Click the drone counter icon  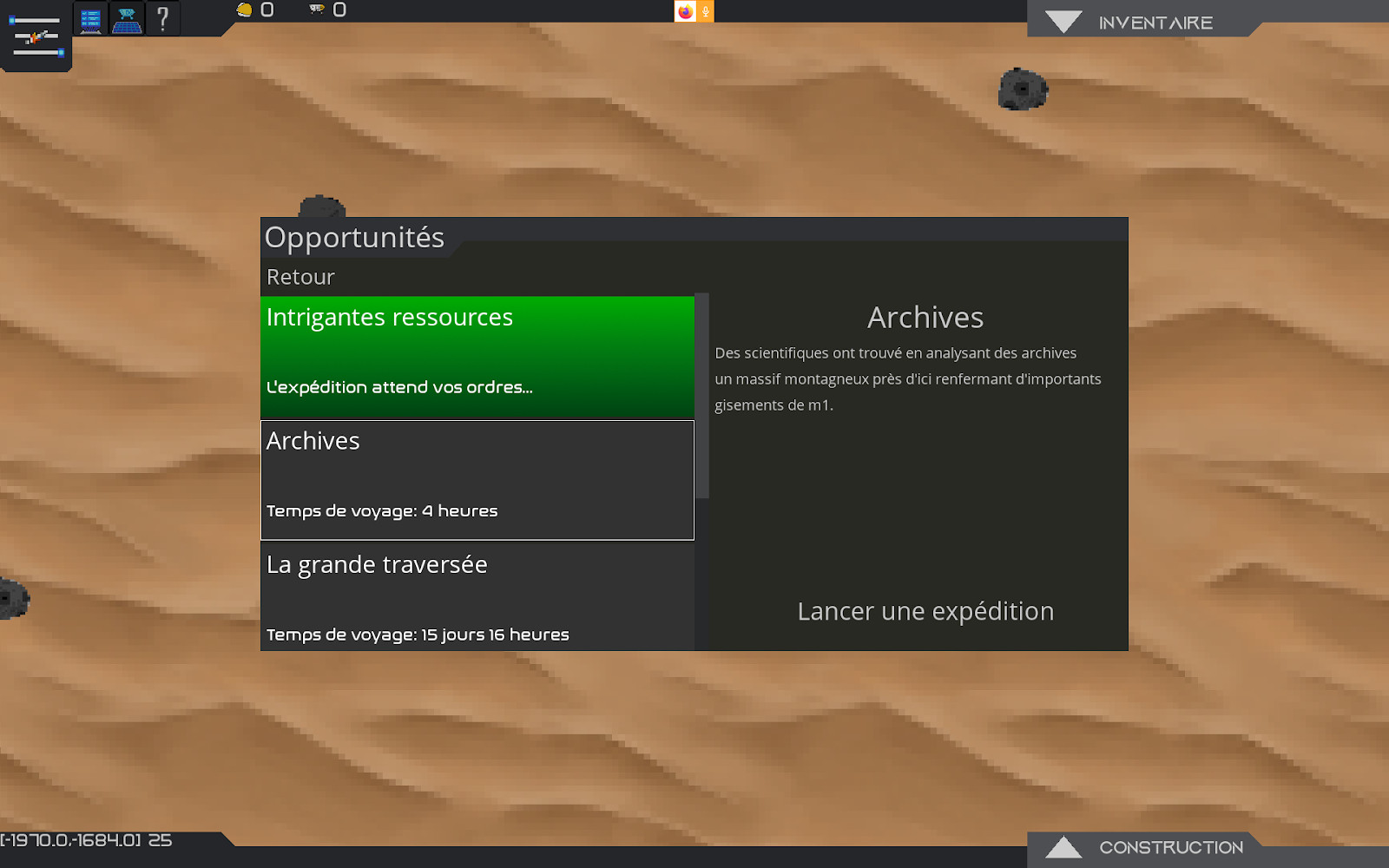317,10
